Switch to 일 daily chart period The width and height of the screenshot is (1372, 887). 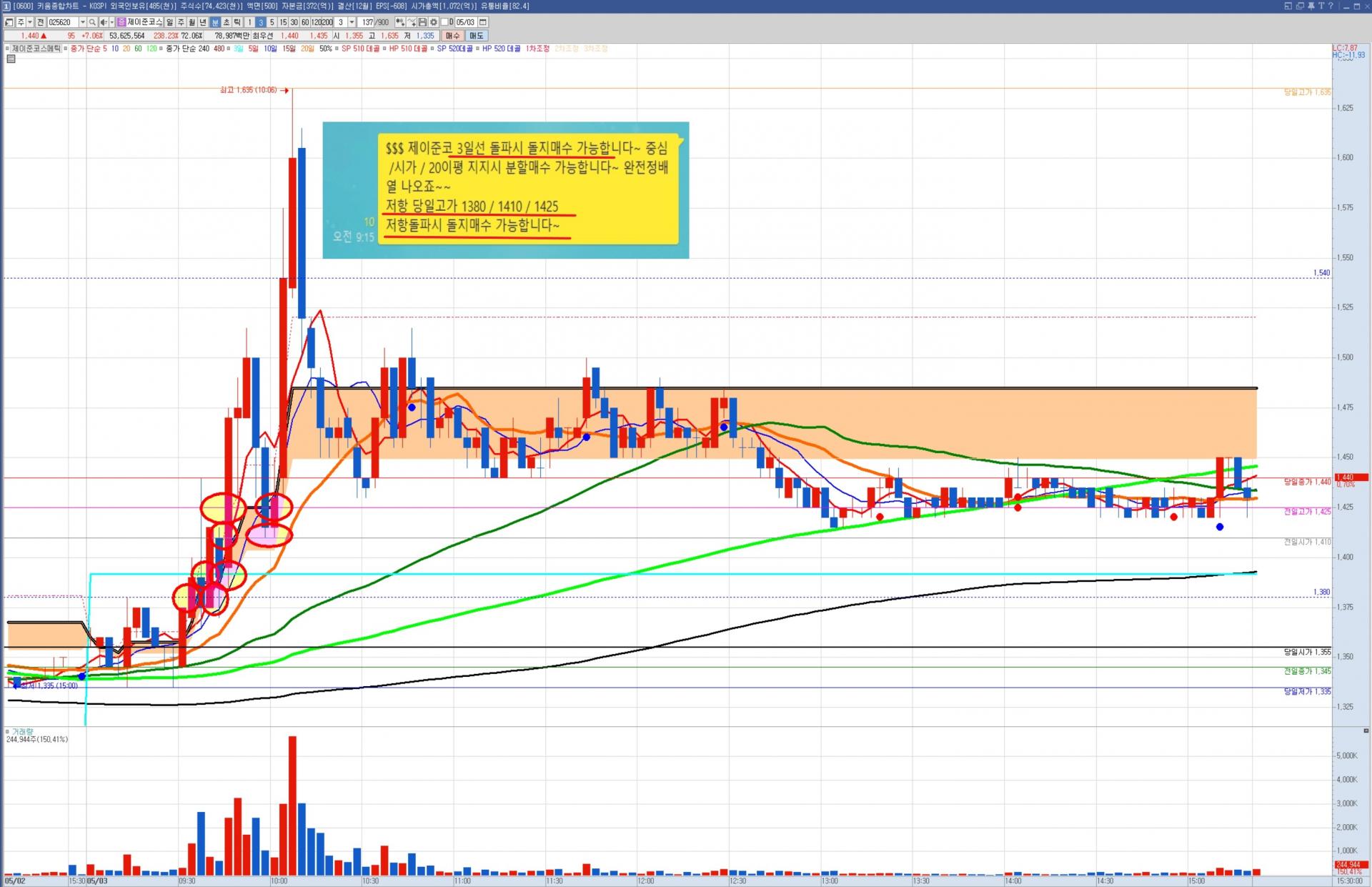click(169, 22)
